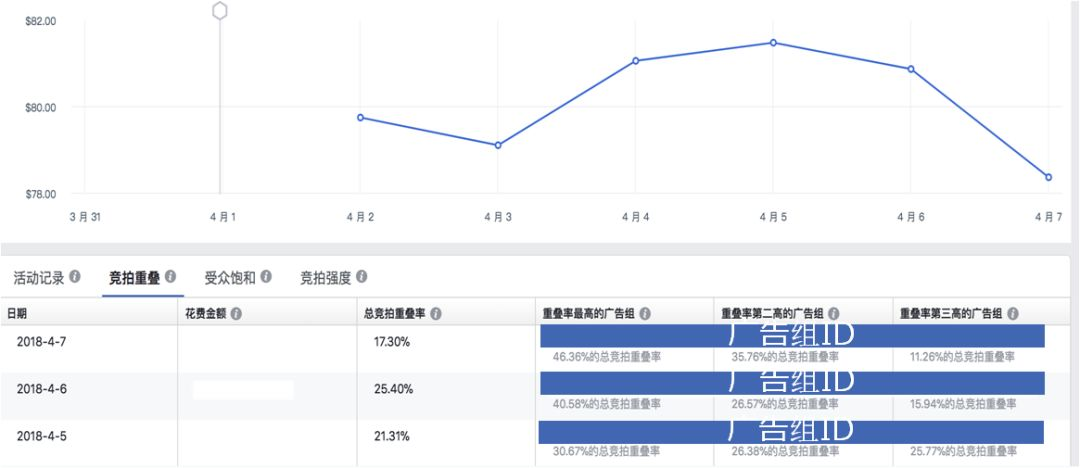Click info icon next to 竞拍重叠
1080x468 pixels.
[x=170, y=277]
